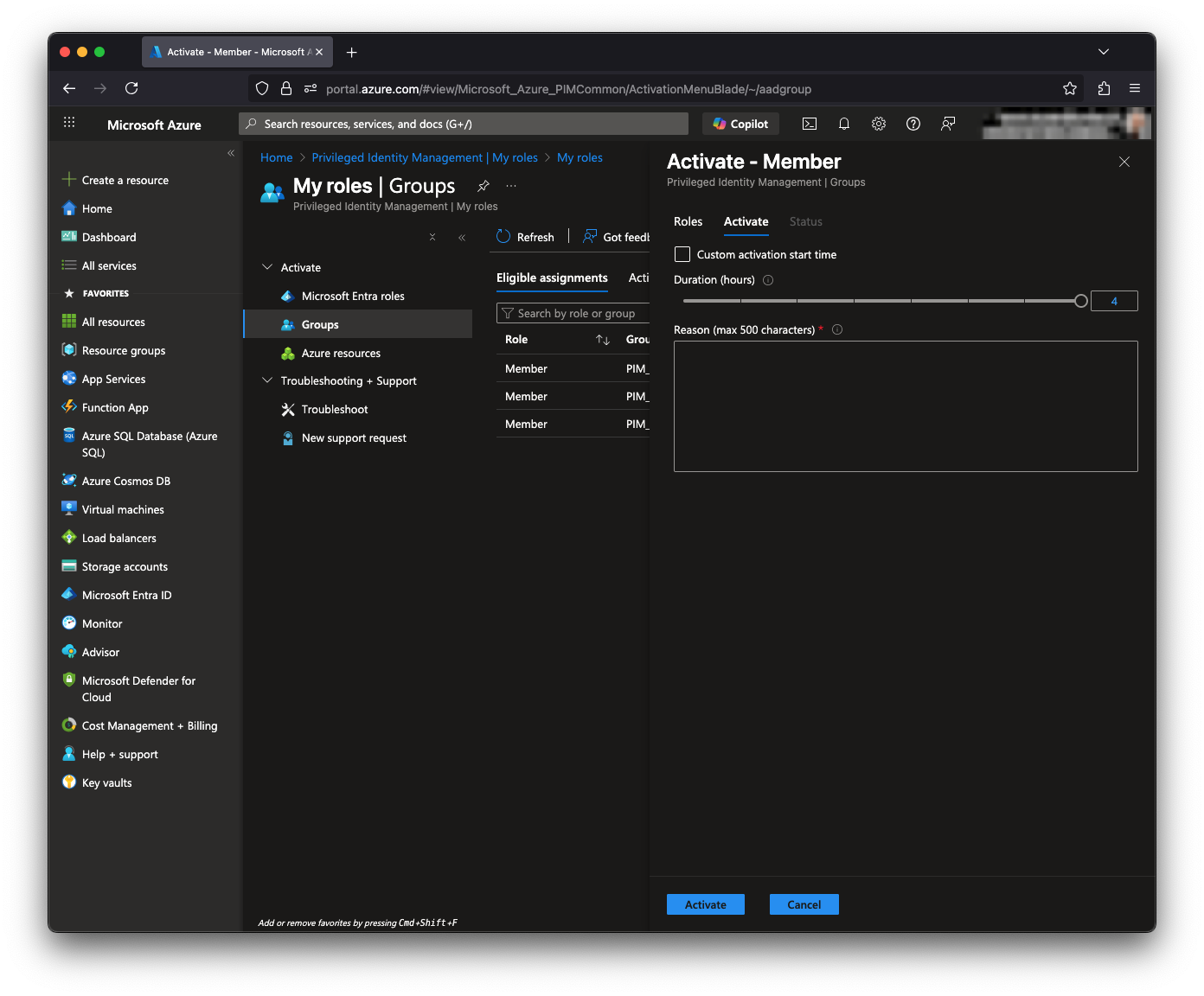Screen dimensions: 1204x996
Task: Open the portal menu grid icon
Action: coord(69,124)
